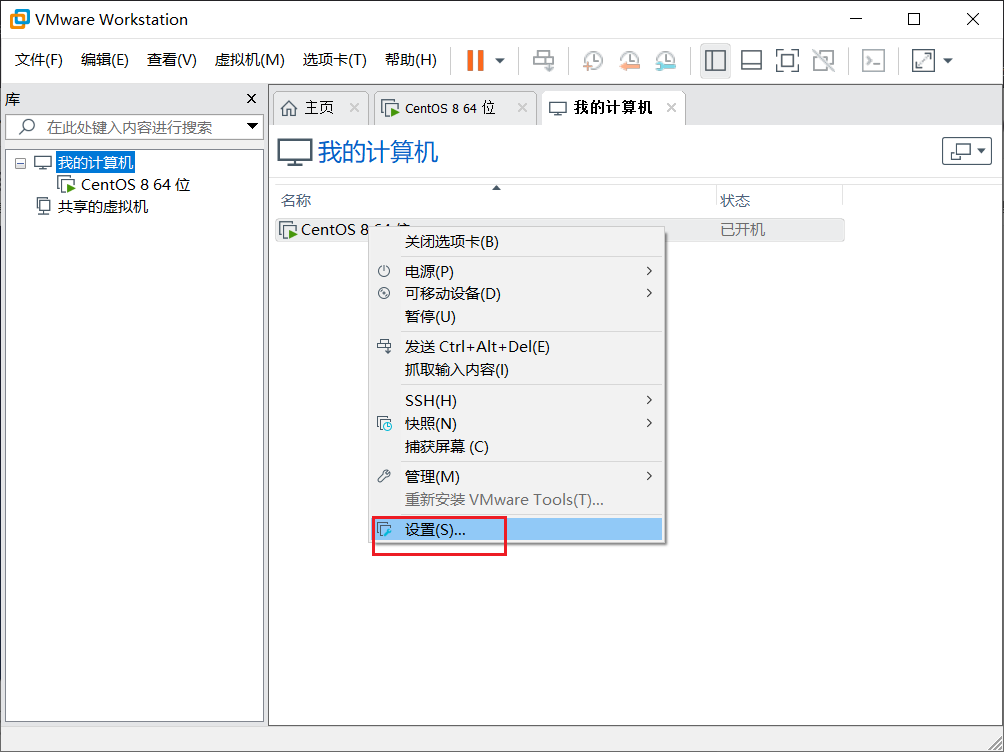Viewport: 1004px width, 752px height.
Task: Expand the 可移动设备(D) submenu
Action: tap(517, 293)
